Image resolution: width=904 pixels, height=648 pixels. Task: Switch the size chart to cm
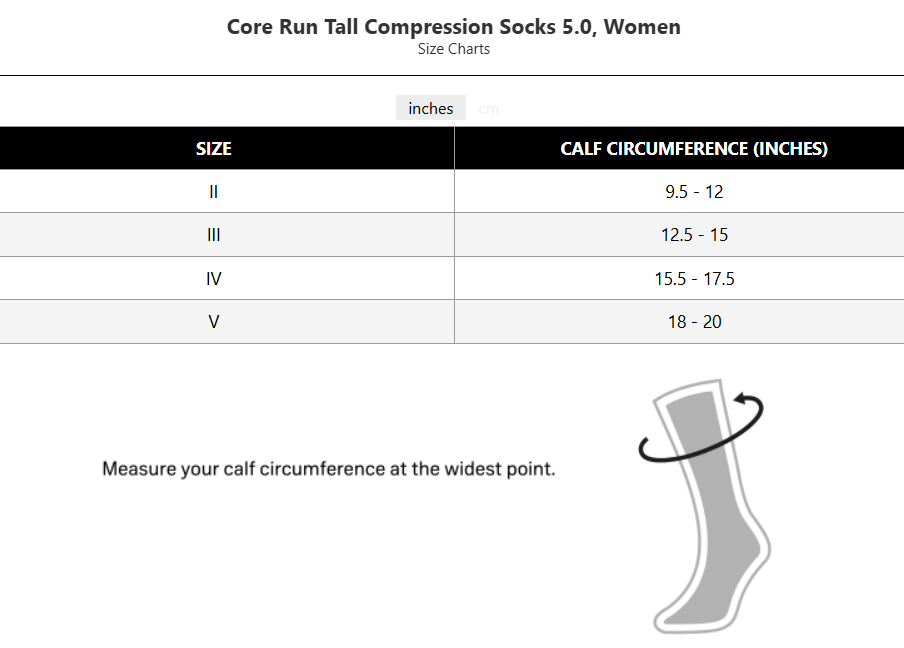(x=488, y=109)
